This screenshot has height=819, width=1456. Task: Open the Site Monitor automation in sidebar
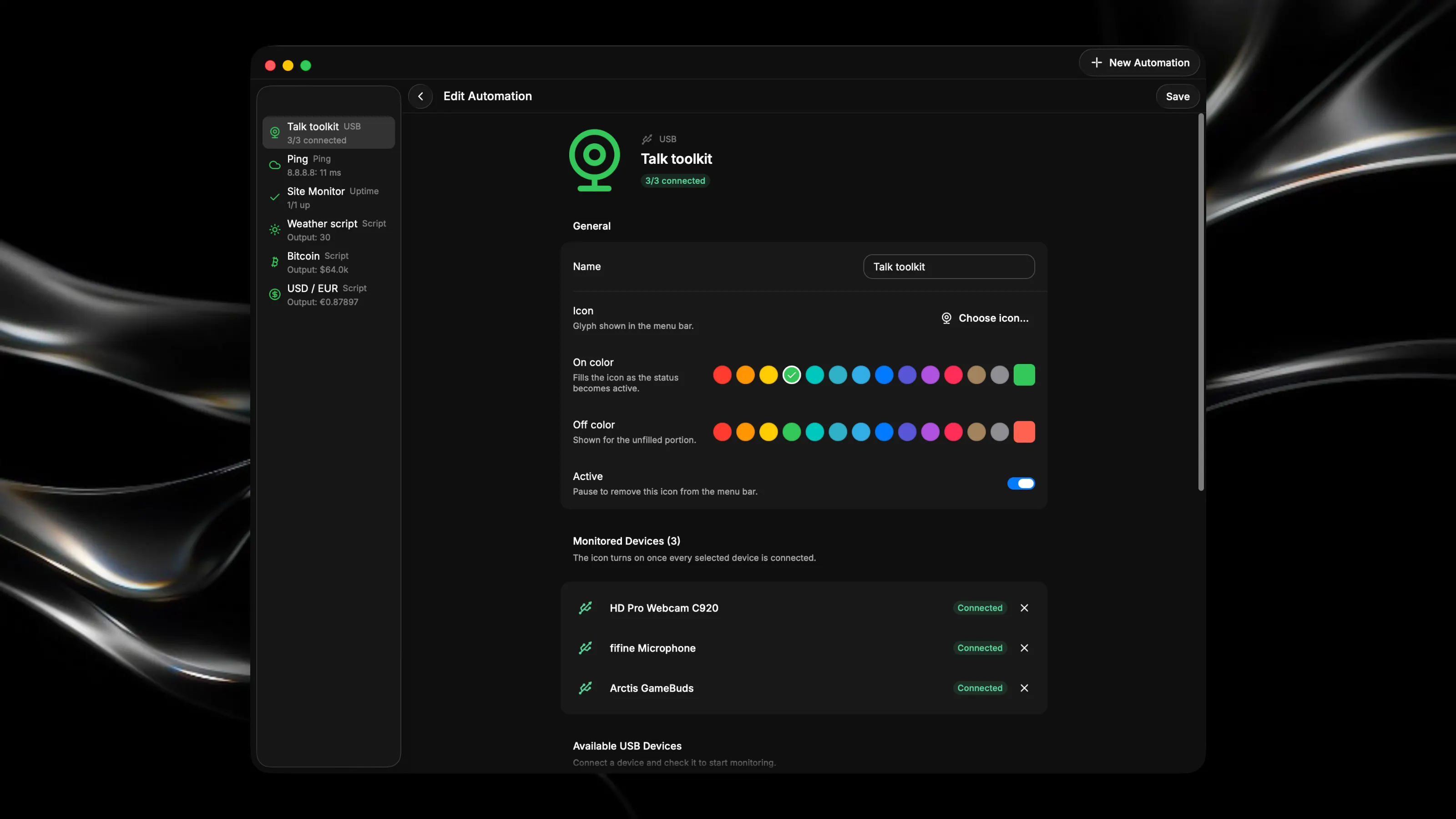click(x=329, y=197)
